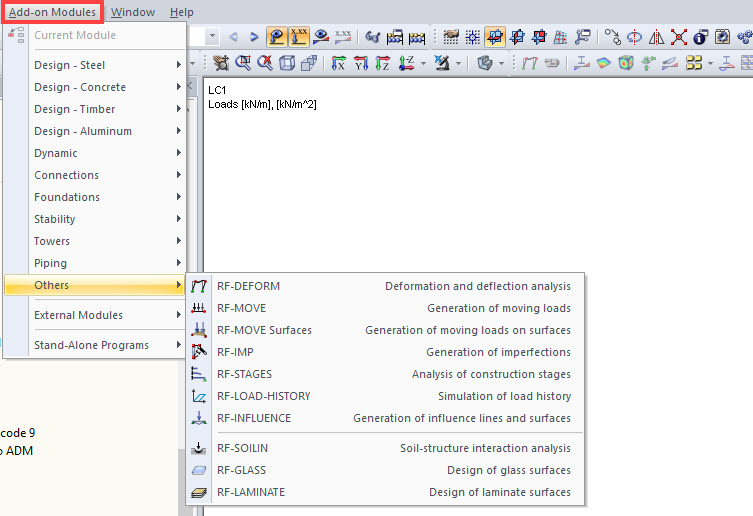Launch RF-LOAD-HISTORY simulation module

point(385,396)
